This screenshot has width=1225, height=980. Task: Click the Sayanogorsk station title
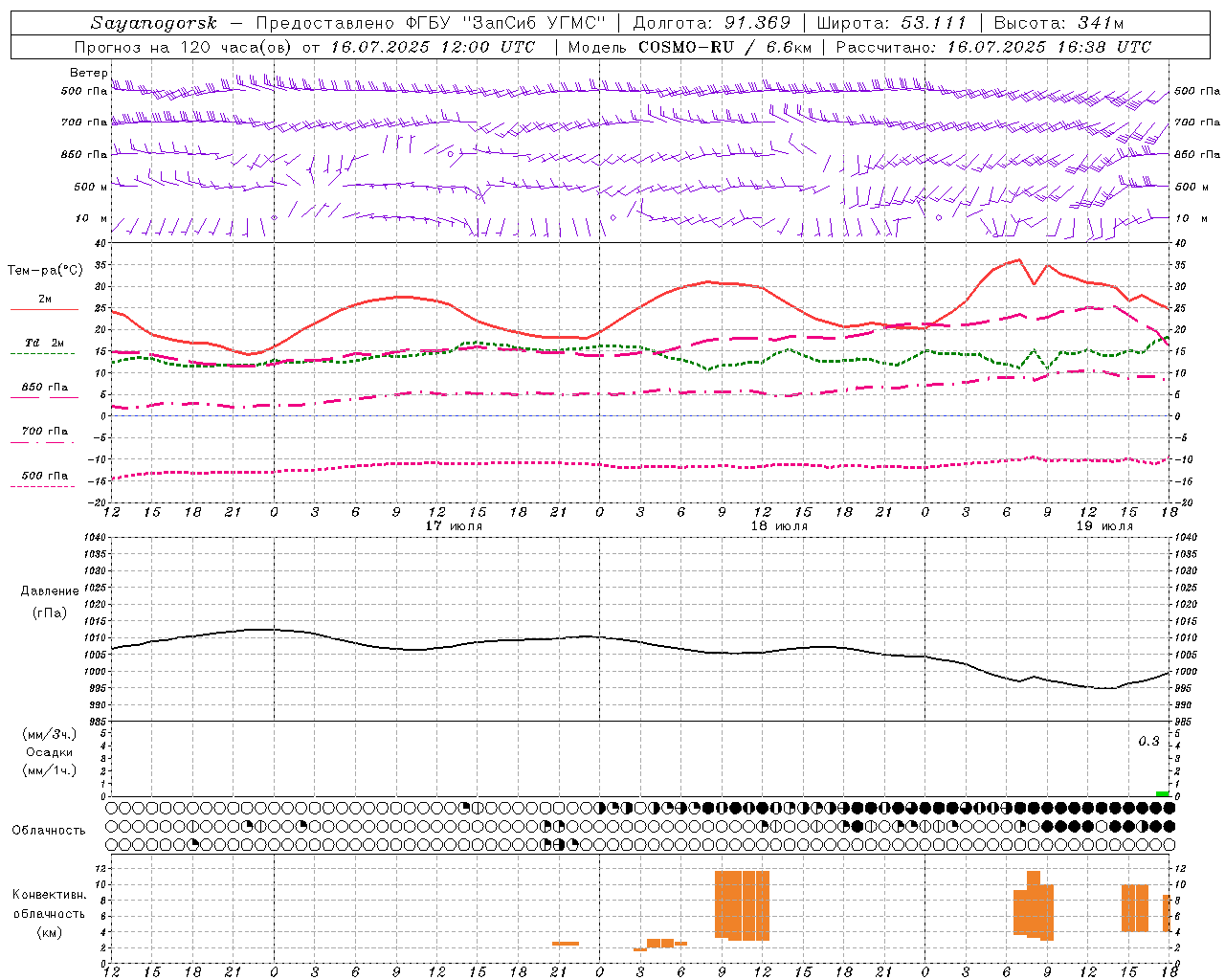pos(154,23)
